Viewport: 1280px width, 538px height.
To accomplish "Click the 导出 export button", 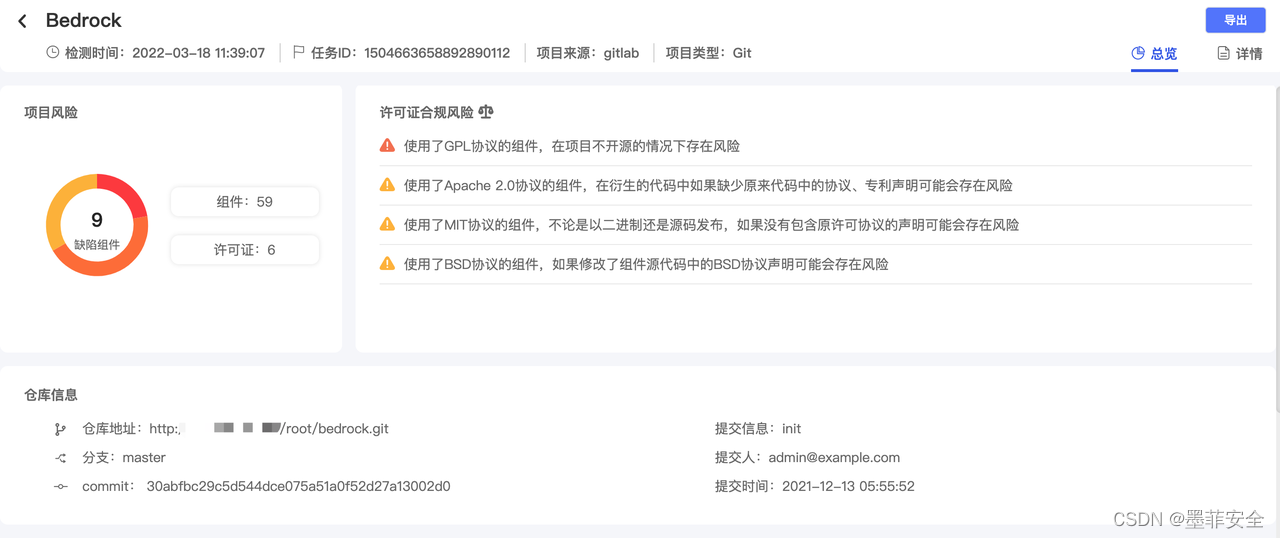I will click(1235, 20).
